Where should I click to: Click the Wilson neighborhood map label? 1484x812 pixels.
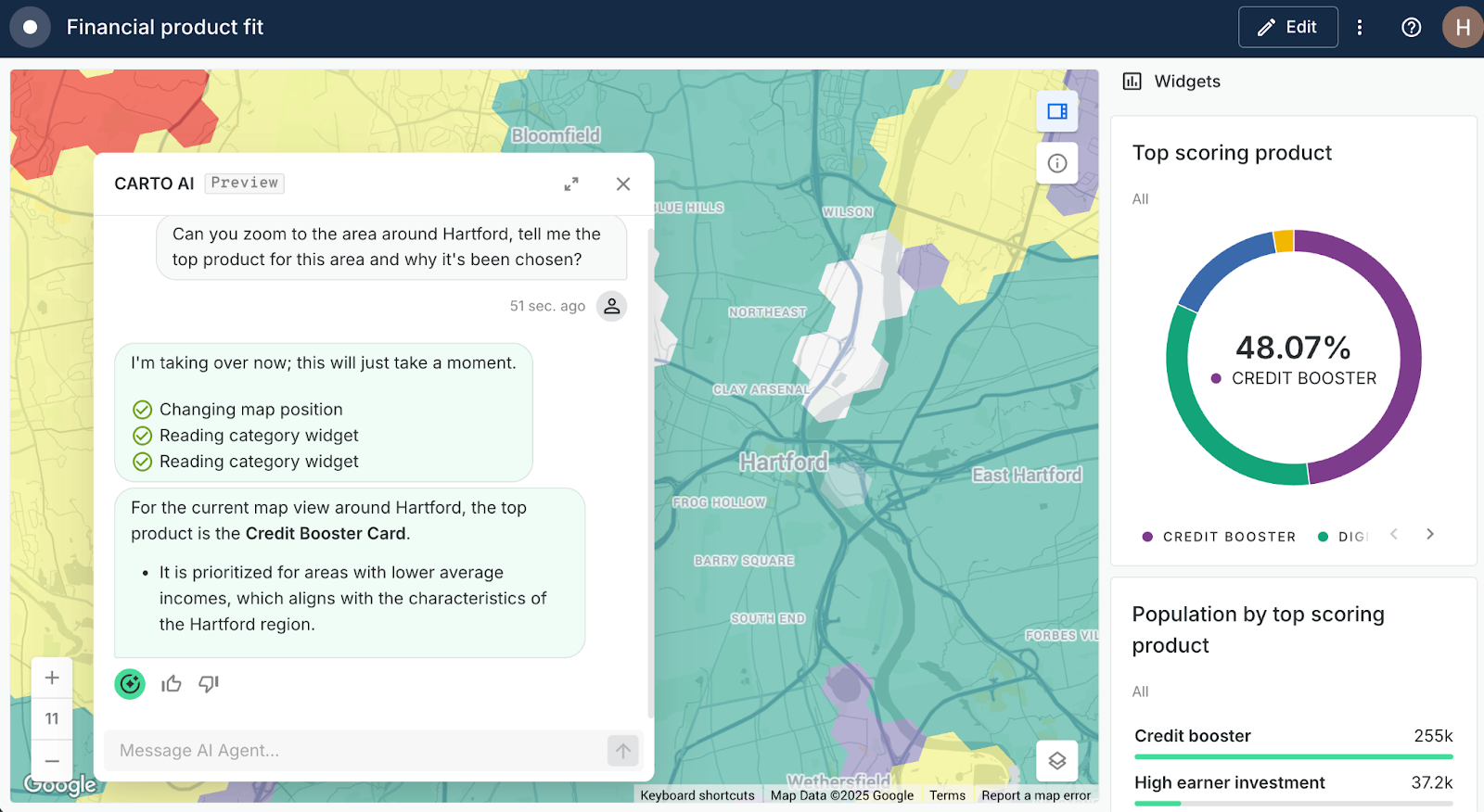click(848, 212)
